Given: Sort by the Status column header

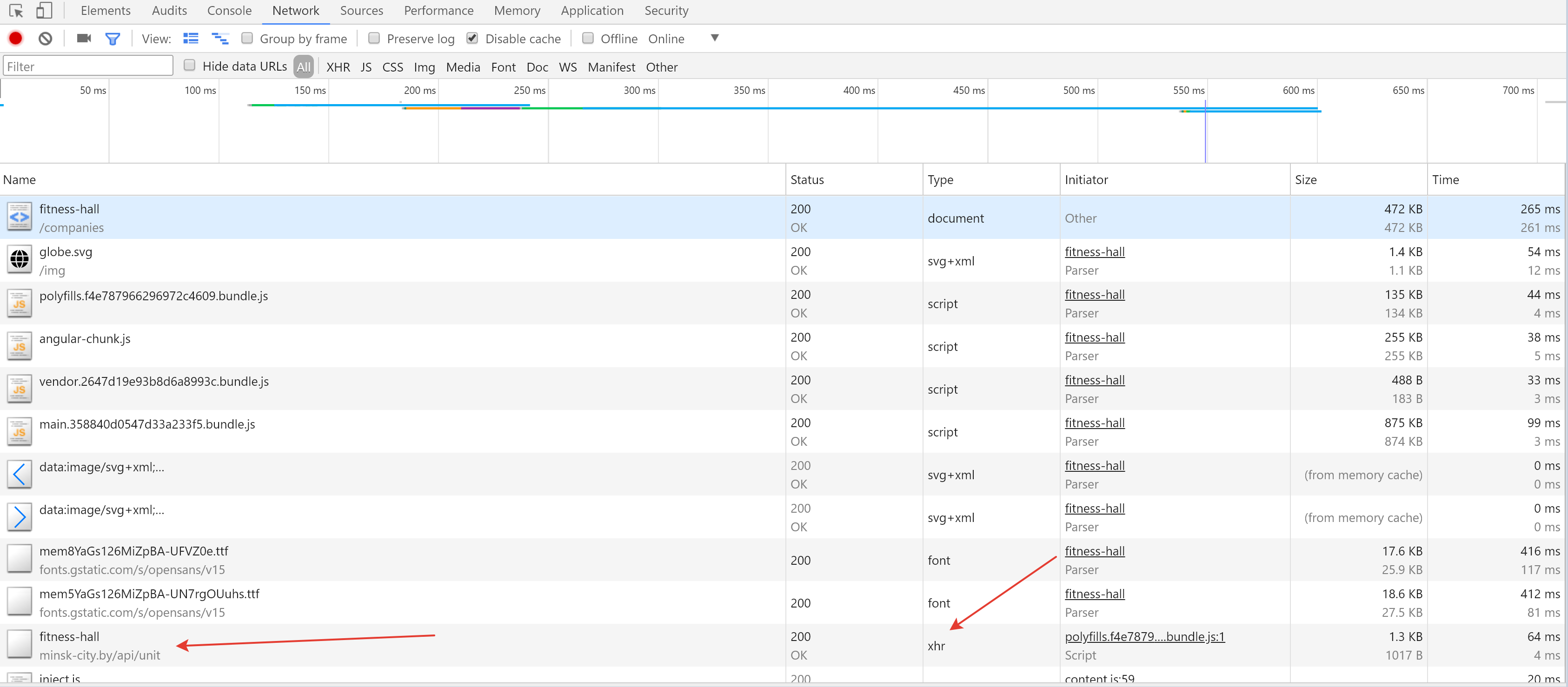Looking at the screenshot, I should point(854,179).
